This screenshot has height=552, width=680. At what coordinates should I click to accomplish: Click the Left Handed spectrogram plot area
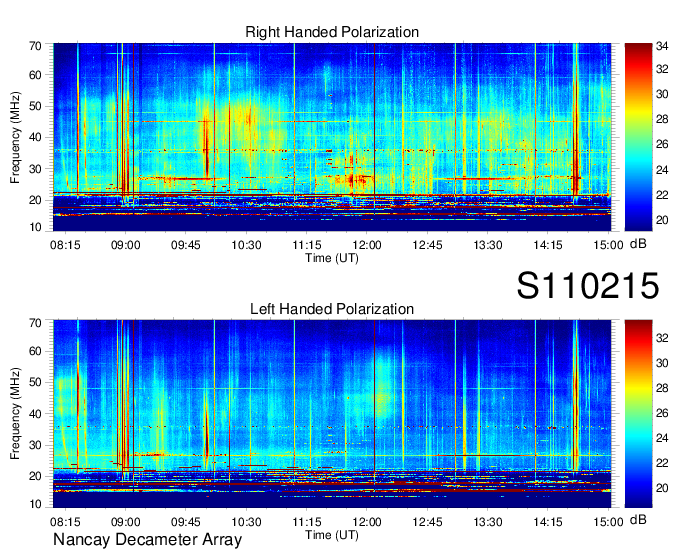pos(332,414)
